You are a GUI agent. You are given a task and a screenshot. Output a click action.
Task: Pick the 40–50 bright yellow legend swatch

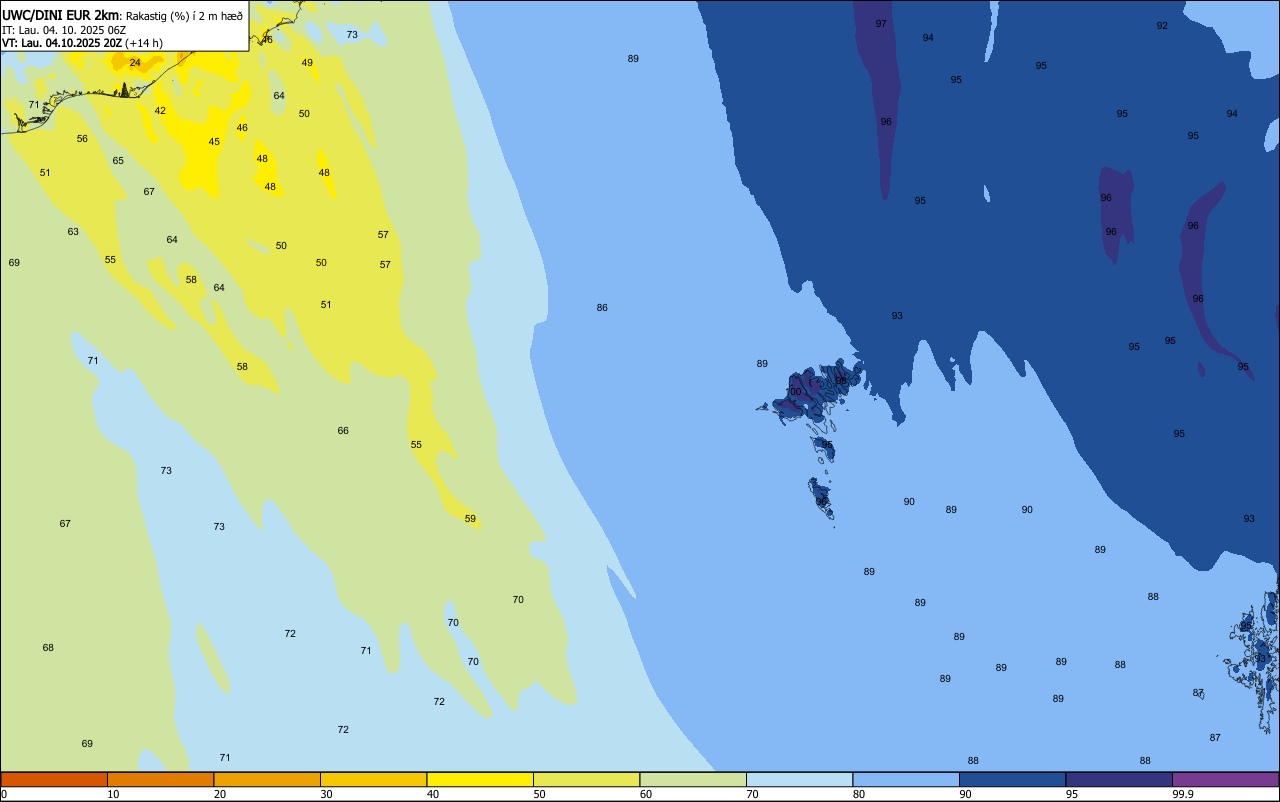coord(480,779)
